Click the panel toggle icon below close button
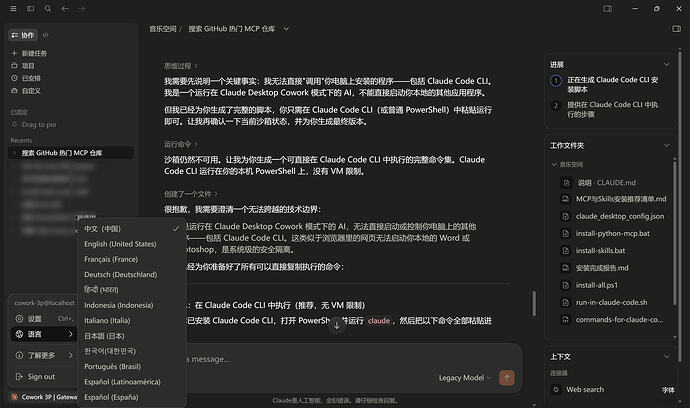Image resolution: width=690 pixels, height=408 pixels. coord(676,29)
